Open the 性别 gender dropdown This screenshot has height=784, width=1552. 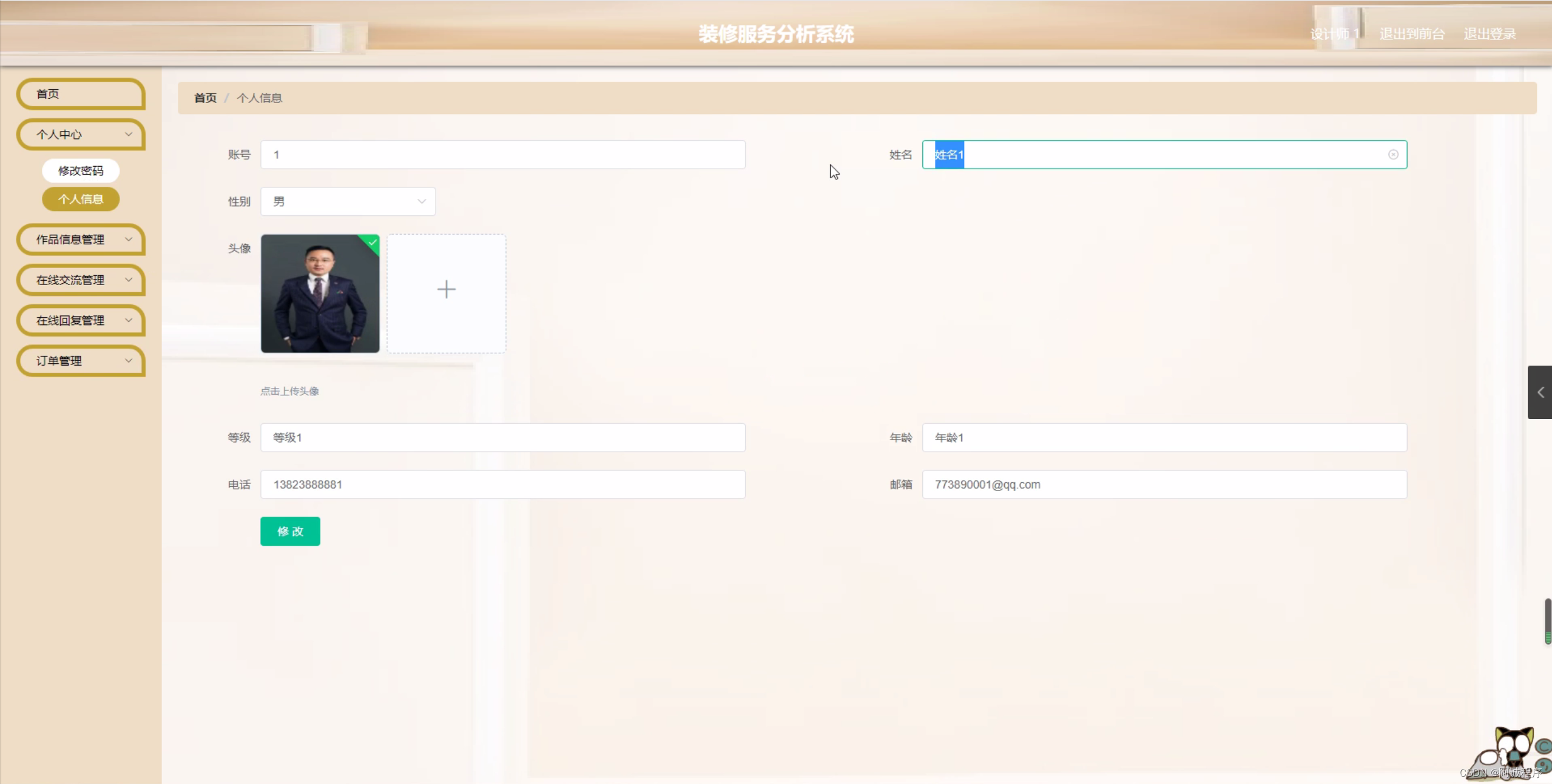(x=348, y=201)
